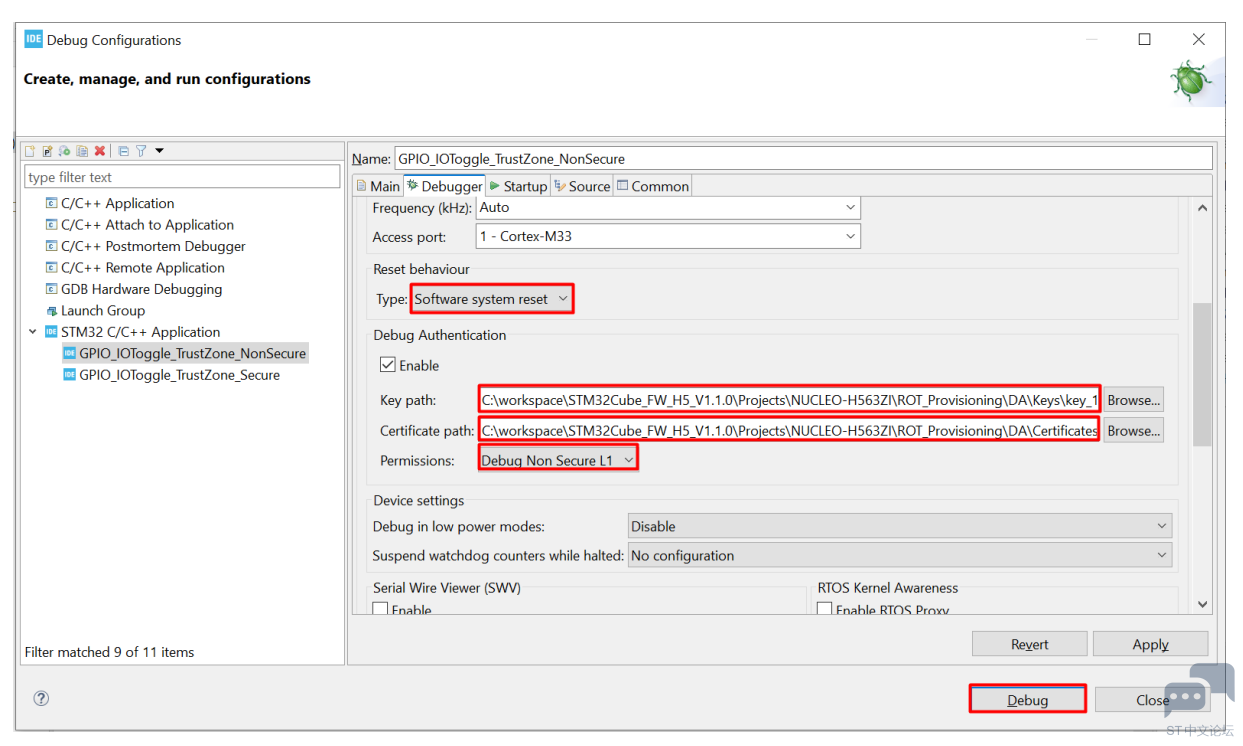Open Reset behaviour Type dropdown
The width and height of the screenshot is (1243, 746).
491,299
